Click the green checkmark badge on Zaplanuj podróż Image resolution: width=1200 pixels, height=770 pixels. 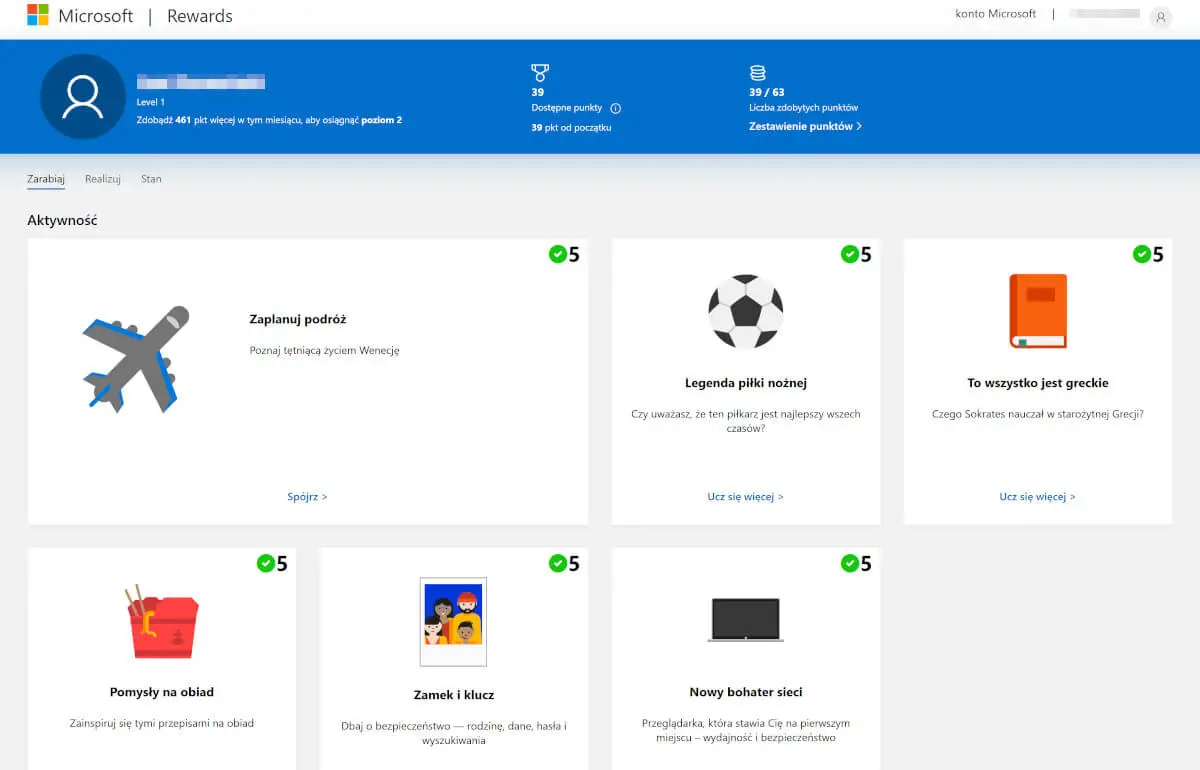(560, 254)
